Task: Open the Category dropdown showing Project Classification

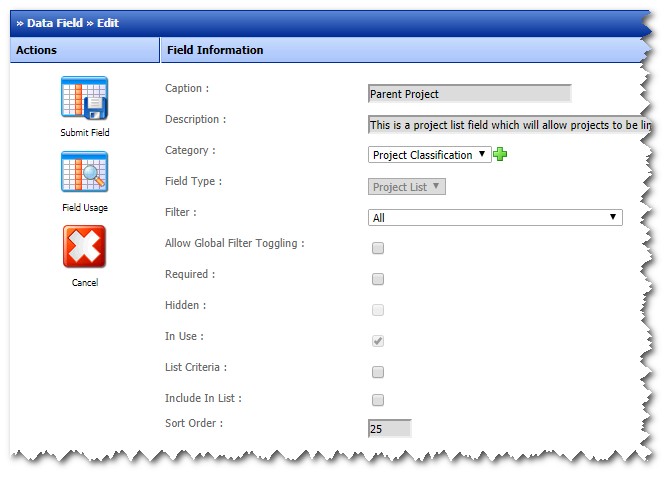Action: point(429,154)
